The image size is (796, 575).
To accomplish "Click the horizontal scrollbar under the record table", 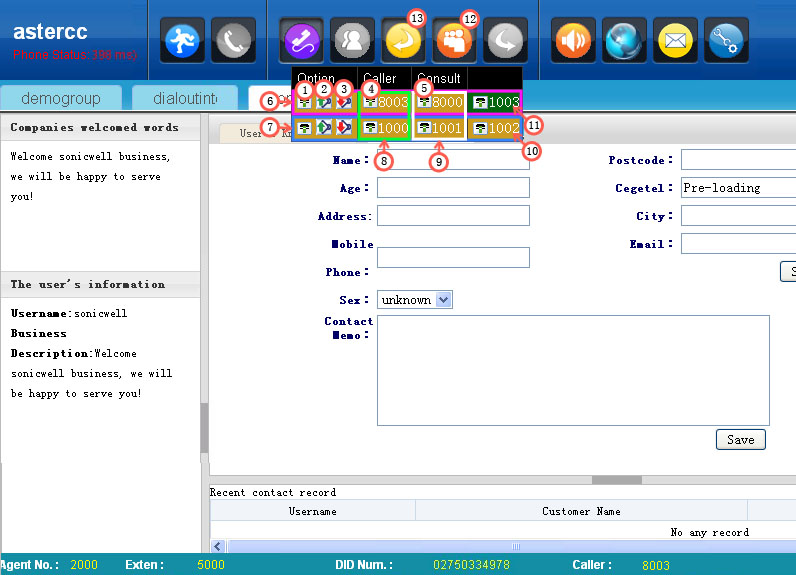I will (x=516, y=547).
